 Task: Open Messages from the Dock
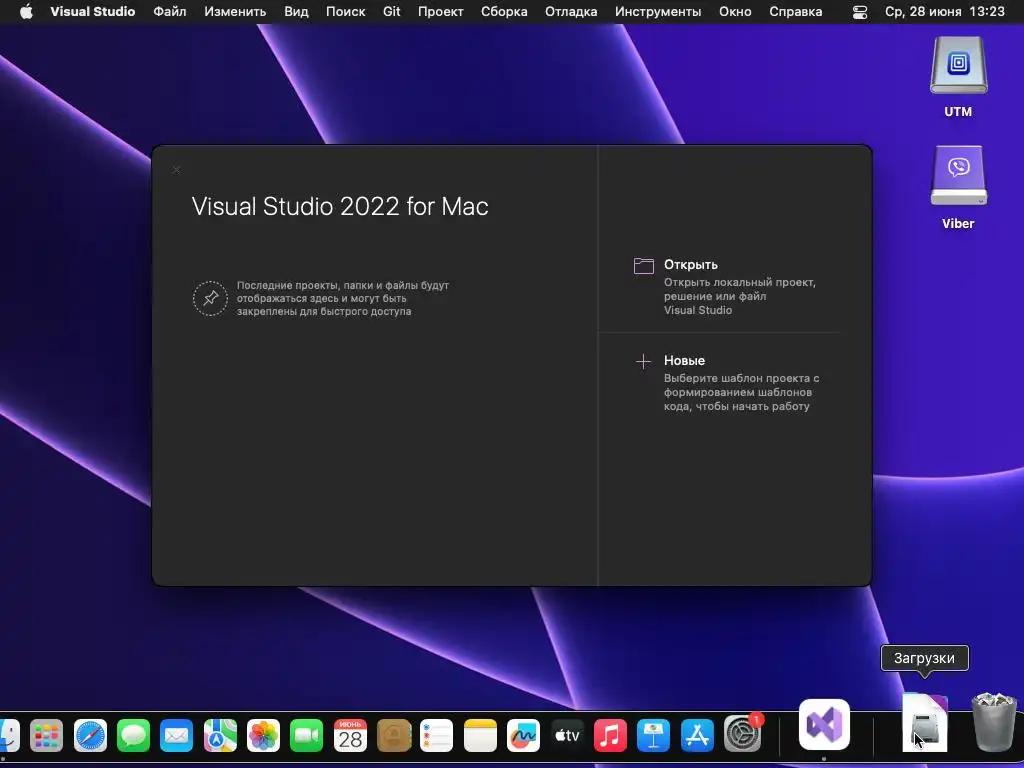[133, 736]
